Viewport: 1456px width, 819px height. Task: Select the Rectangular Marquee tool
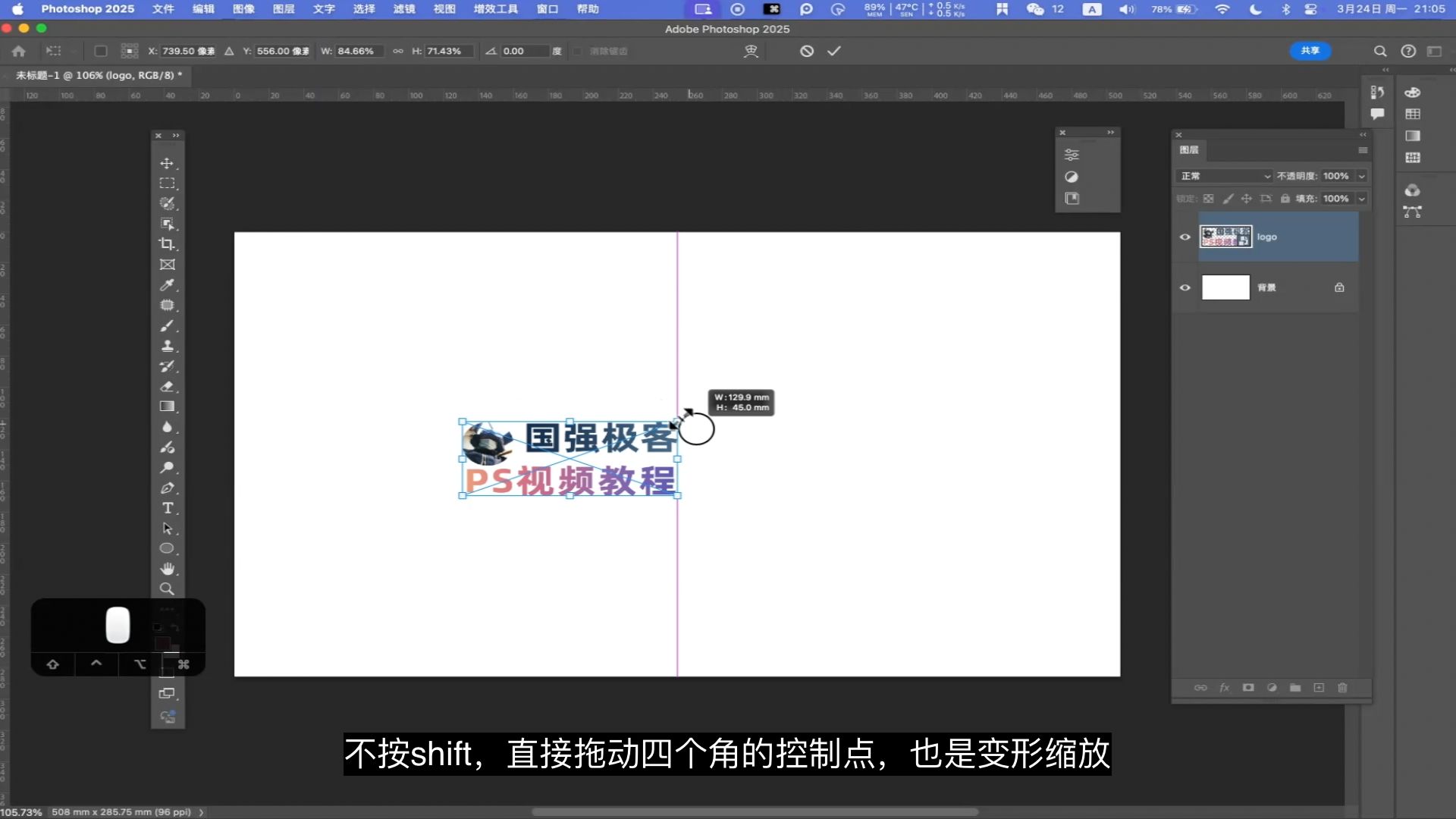tap(167, 184)
